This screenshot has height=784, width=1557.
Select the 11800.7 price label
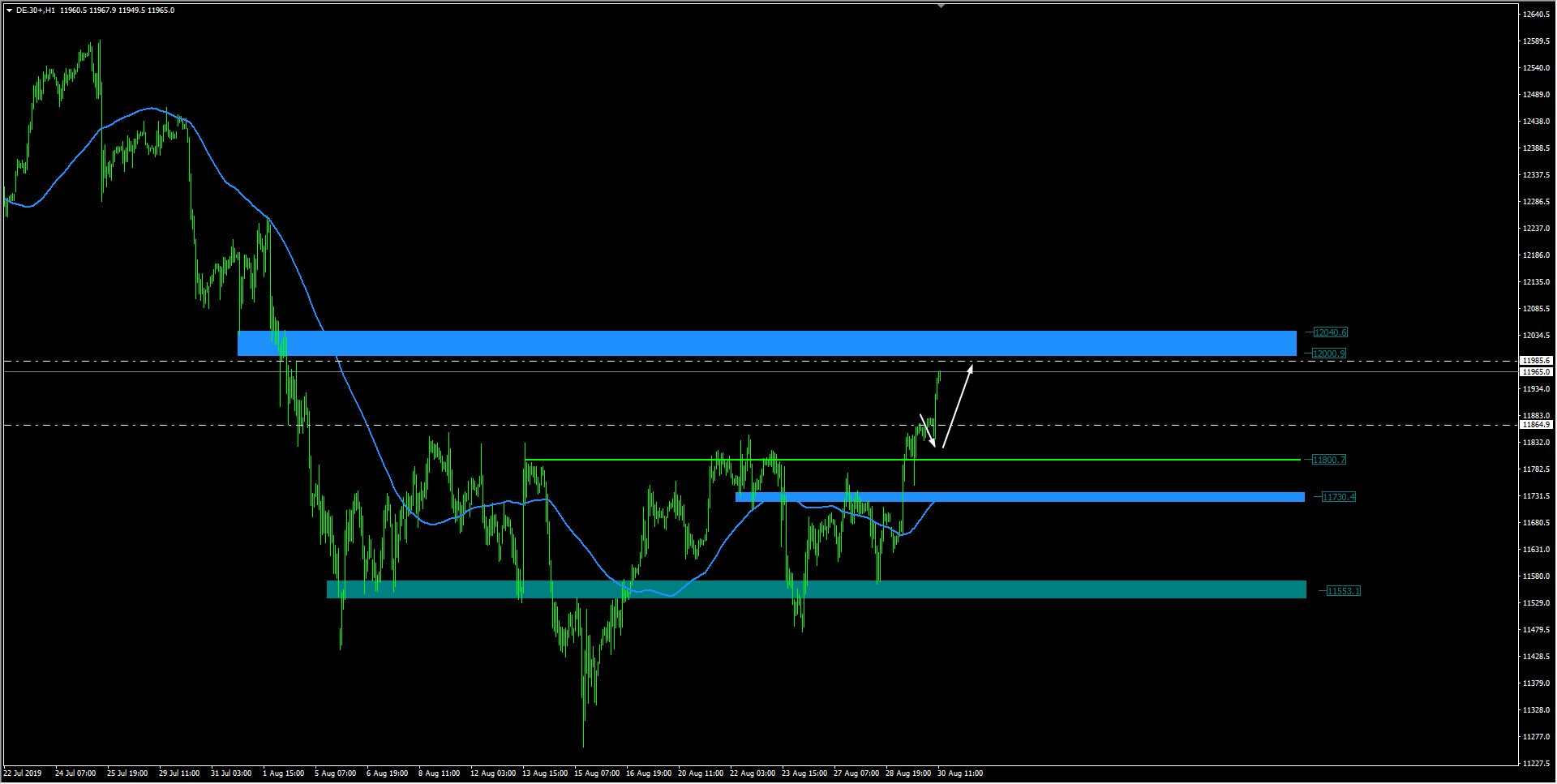point(1328,460)
